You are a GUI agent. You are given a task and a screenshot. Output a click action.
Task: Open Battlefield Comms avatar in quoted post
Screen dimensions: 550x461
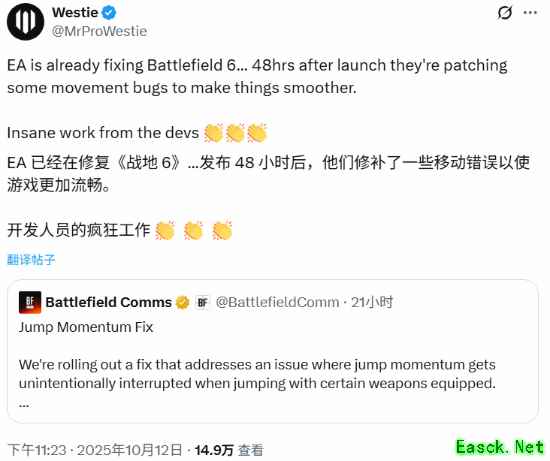click(x=30, y=302)
